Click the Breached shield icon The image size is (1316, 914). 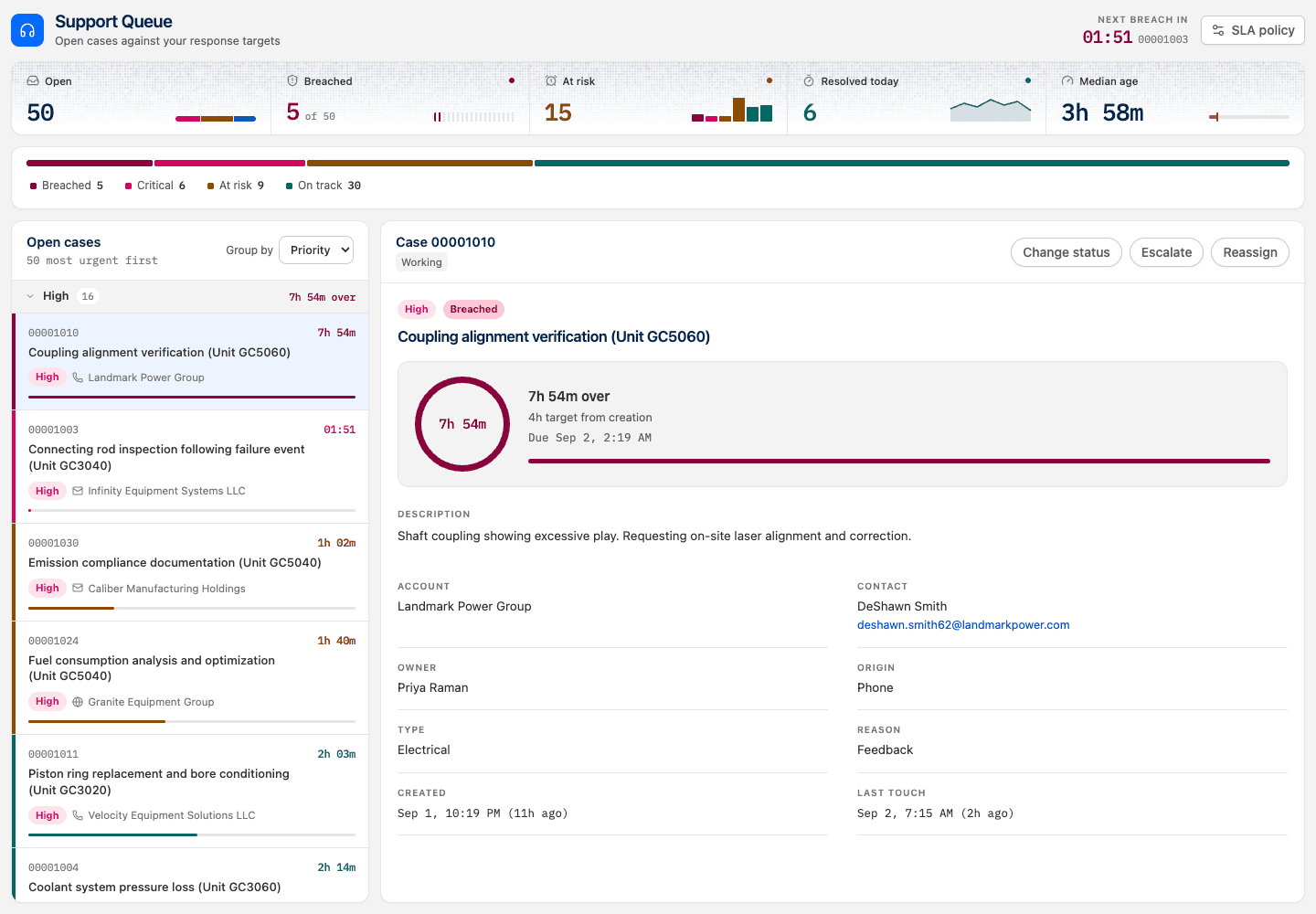tap(292, 81)
